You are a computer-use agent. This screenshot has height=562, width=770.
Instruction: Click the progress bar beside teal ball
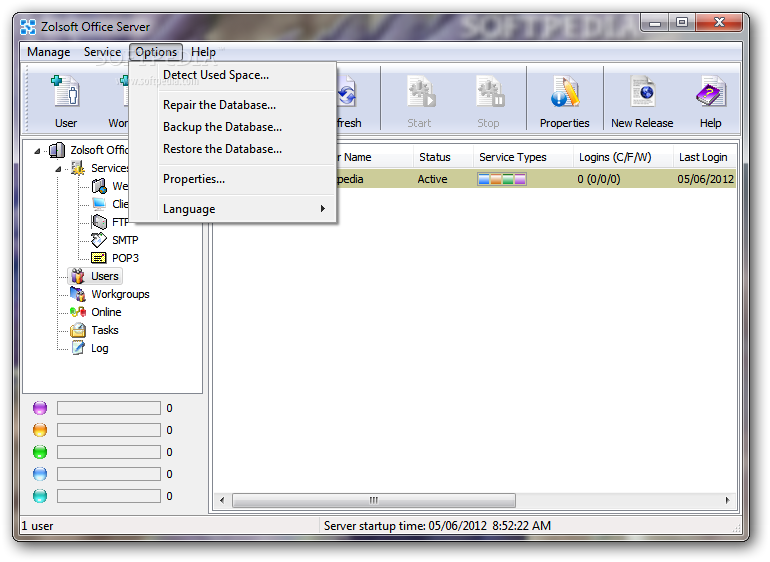[x=109, y=496]
